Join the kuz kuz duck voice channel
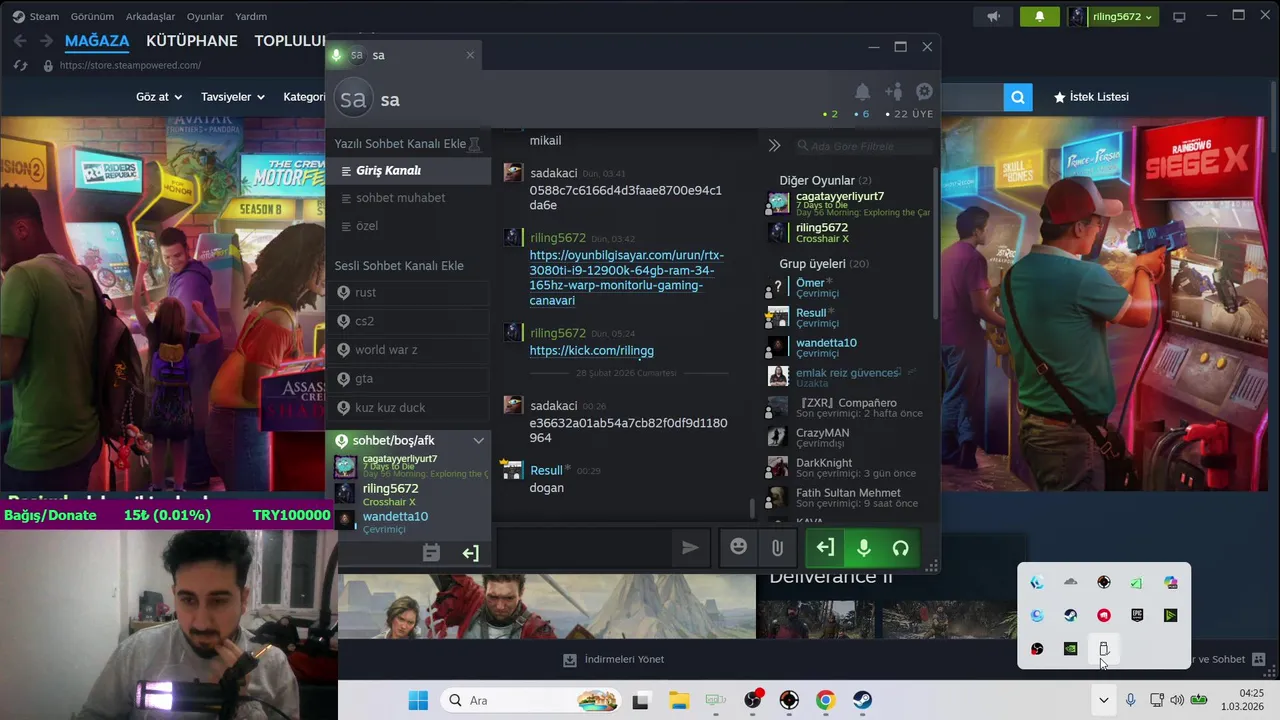 pyautogui.click(x=409, y=408)
